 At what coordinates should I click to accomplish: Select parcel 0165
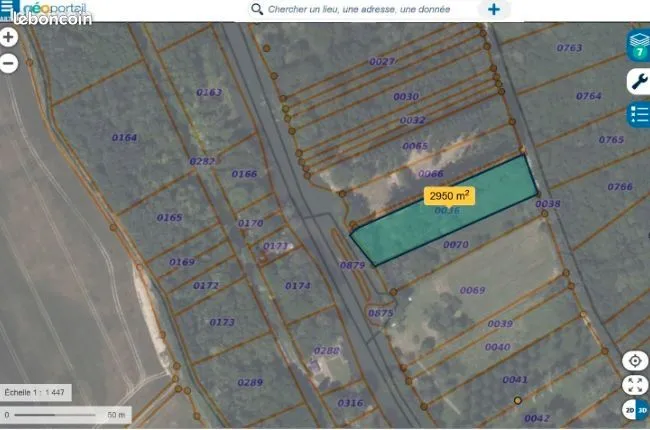point(170,217)
